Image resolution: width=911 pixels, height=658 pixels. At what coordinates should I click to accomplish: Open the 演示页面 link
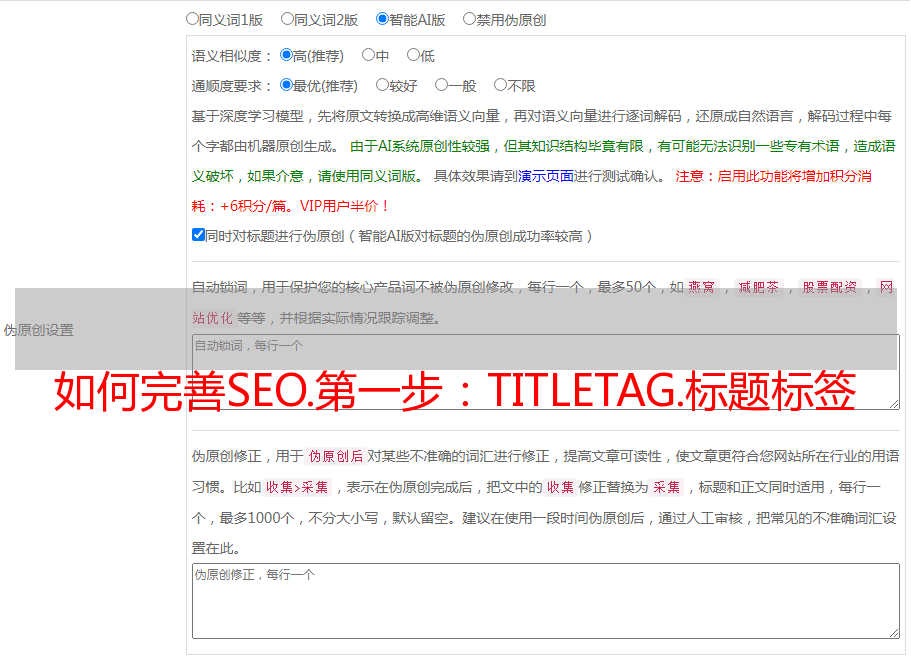546,176
